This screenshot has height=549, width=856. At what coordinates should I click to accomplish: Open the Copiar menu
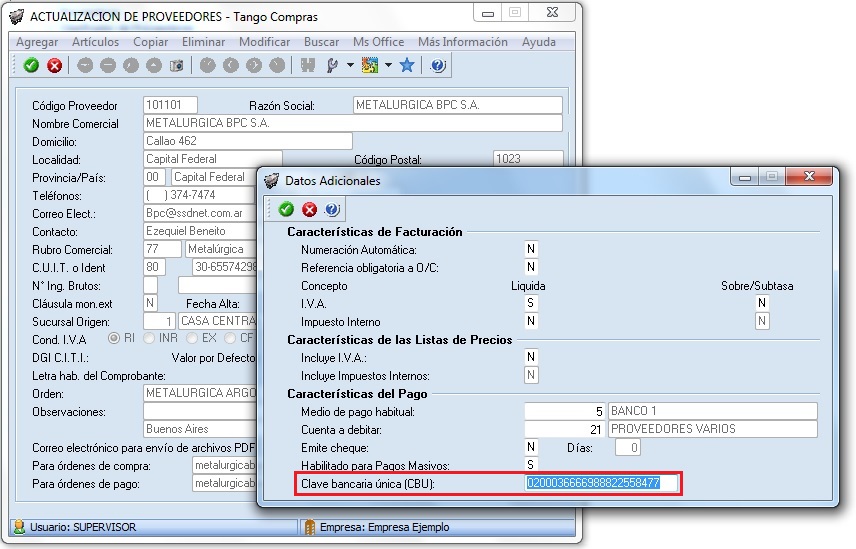tap(151, 42)
